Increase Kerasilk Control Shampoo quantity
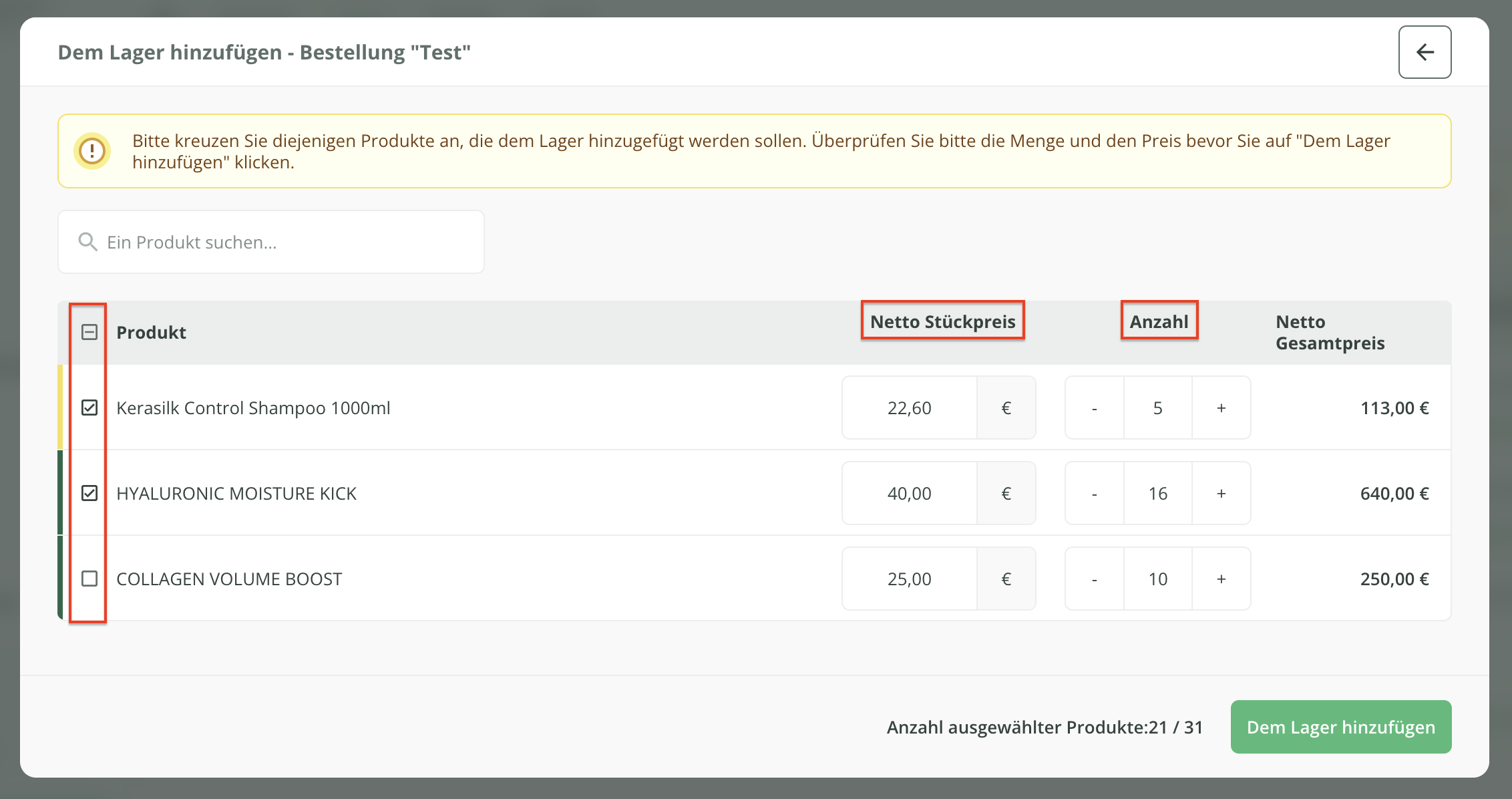This screenshot has width=1512, height=799. coord(1221,408)
